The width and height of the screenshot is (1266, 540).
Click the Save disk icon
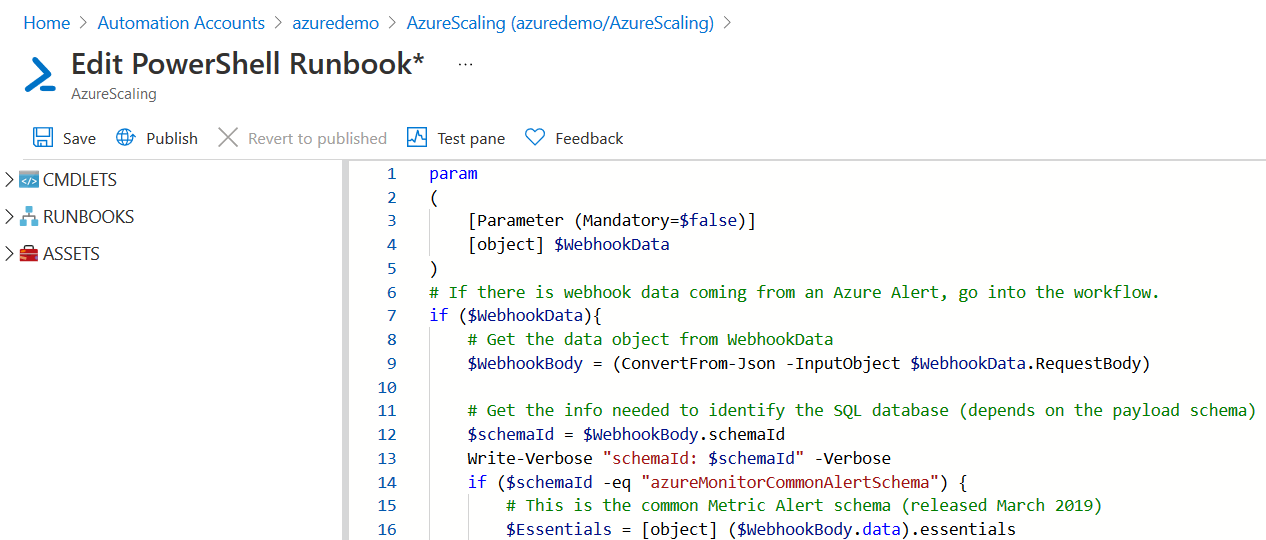[x=43, y=138]
